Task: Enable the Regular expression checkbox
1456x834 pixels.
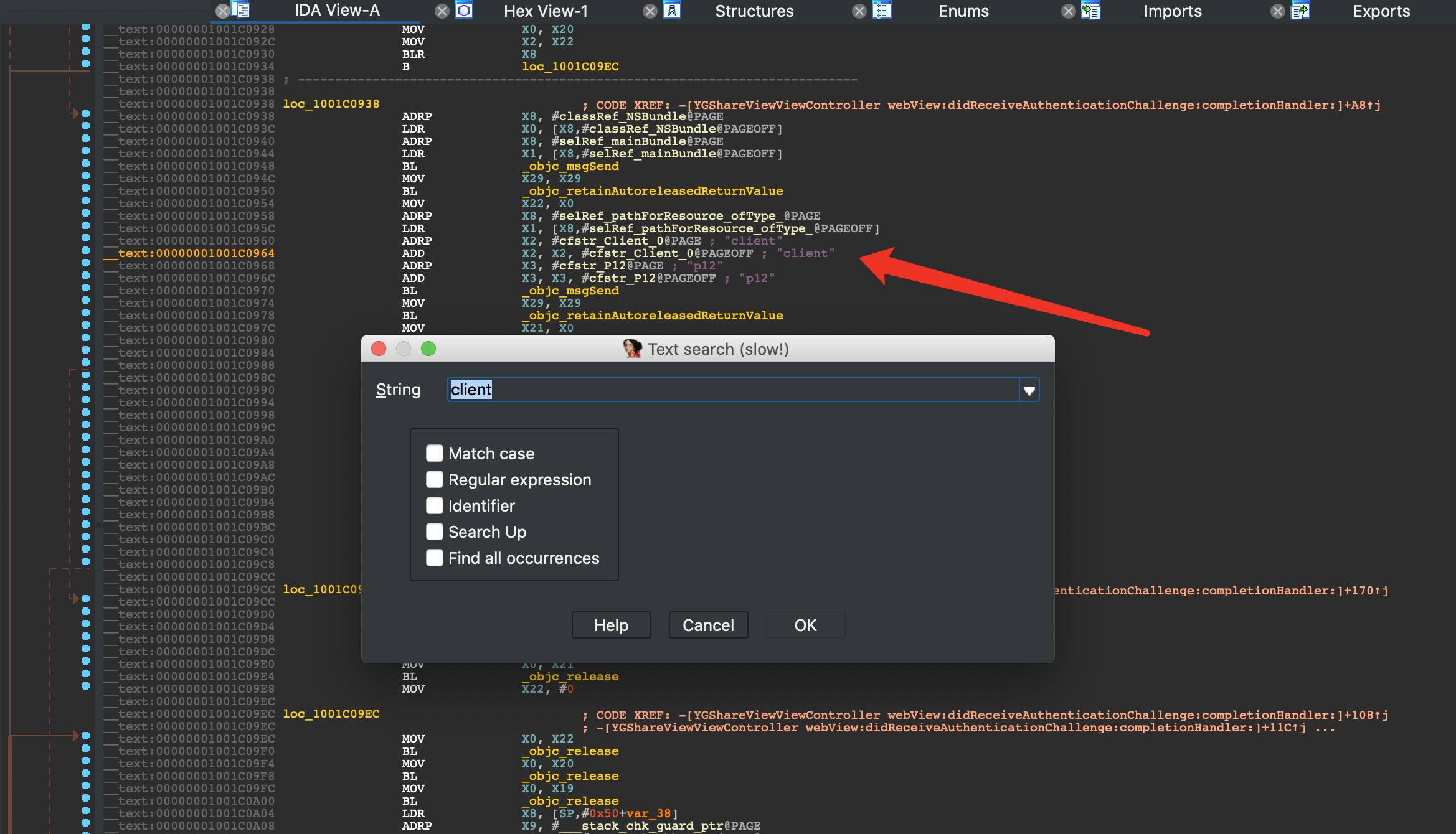Action: point(435,479)
